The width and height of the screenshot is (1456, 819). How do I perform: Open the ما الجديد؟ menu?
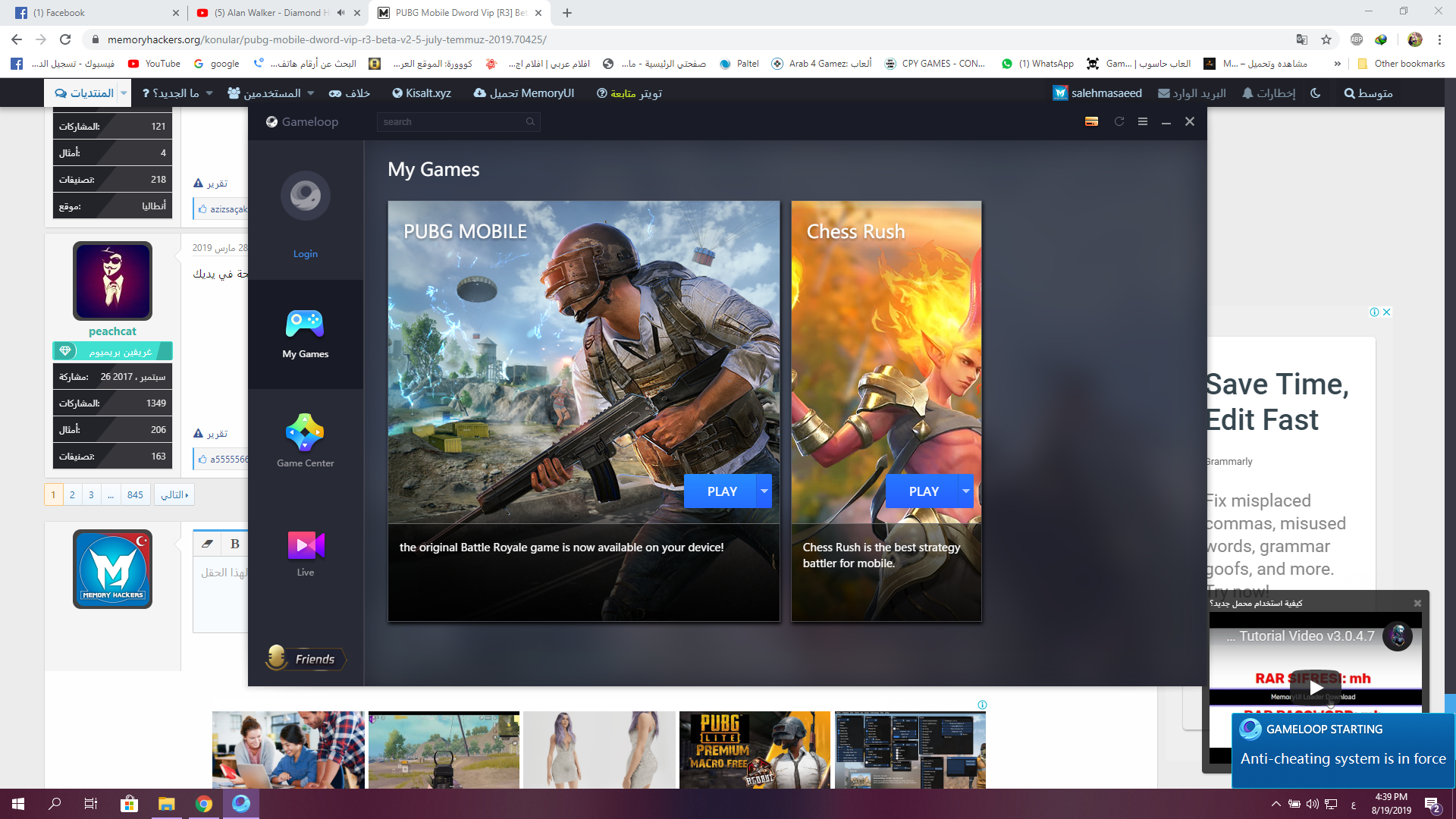tap(177, 93)
